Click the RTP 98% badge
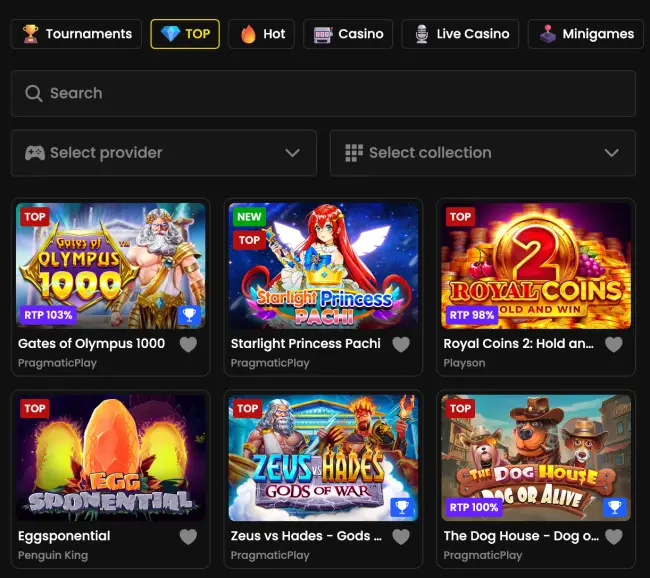Viewport: 650px width, 578px height. point(472,315)
